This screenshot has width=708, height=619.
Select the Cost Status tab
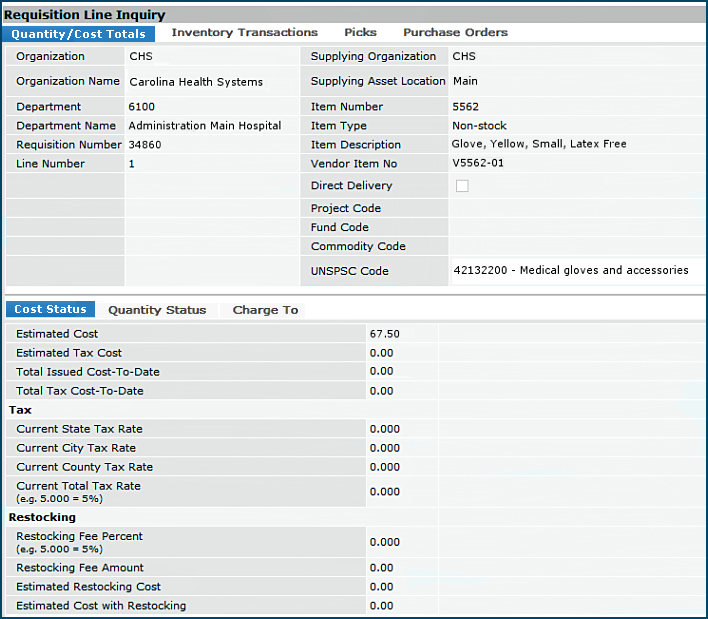tap(50, 310)
